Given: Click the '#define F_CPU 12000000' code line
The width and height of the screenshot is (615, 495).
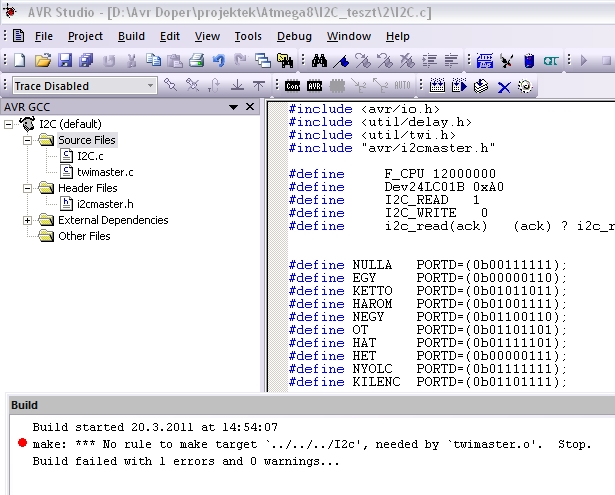Looking at the screenshot, I should pyautogui.click(x=392, y=174).
